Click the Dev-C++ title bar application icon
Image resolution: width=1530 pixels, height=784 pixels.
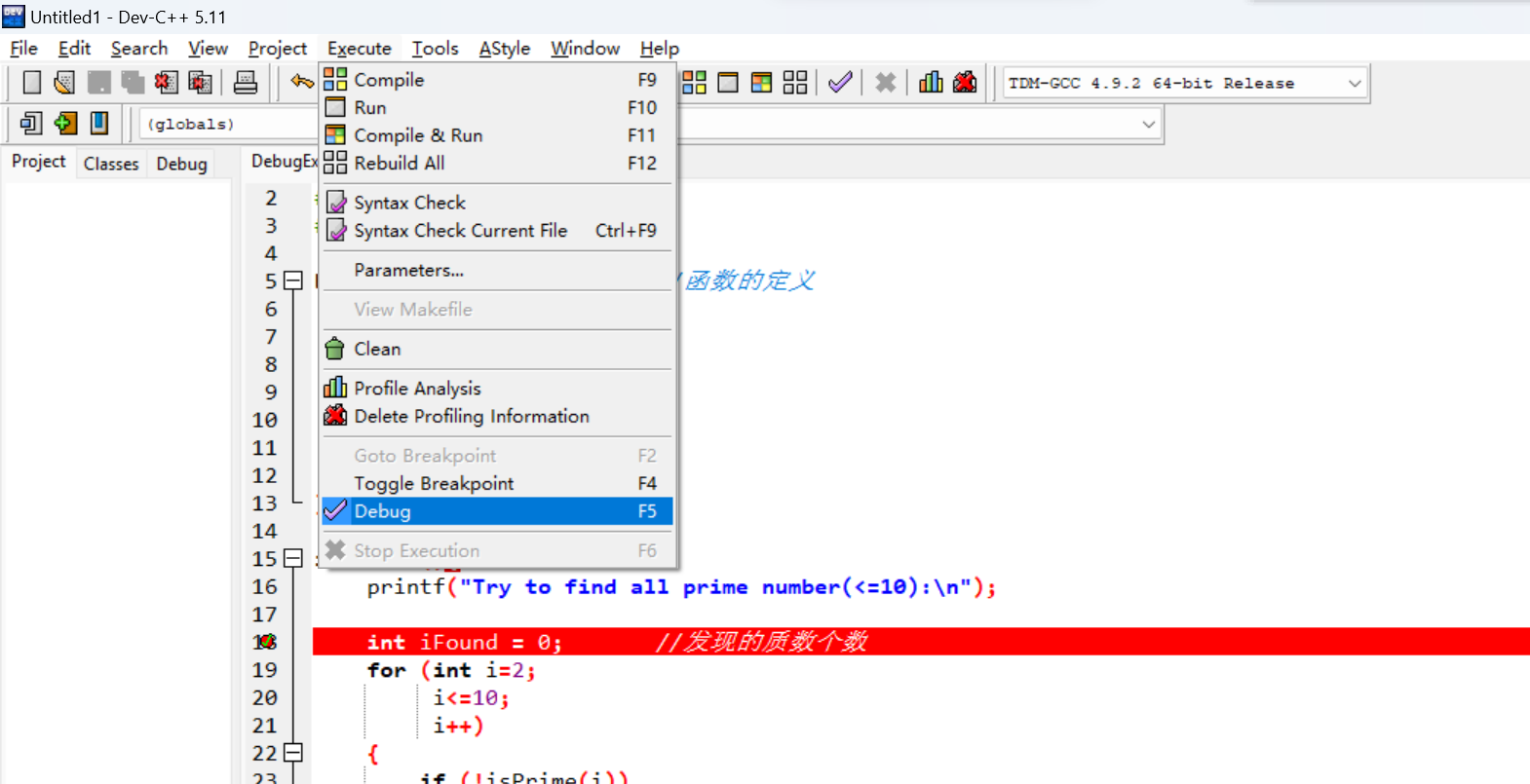click(14, 16)
